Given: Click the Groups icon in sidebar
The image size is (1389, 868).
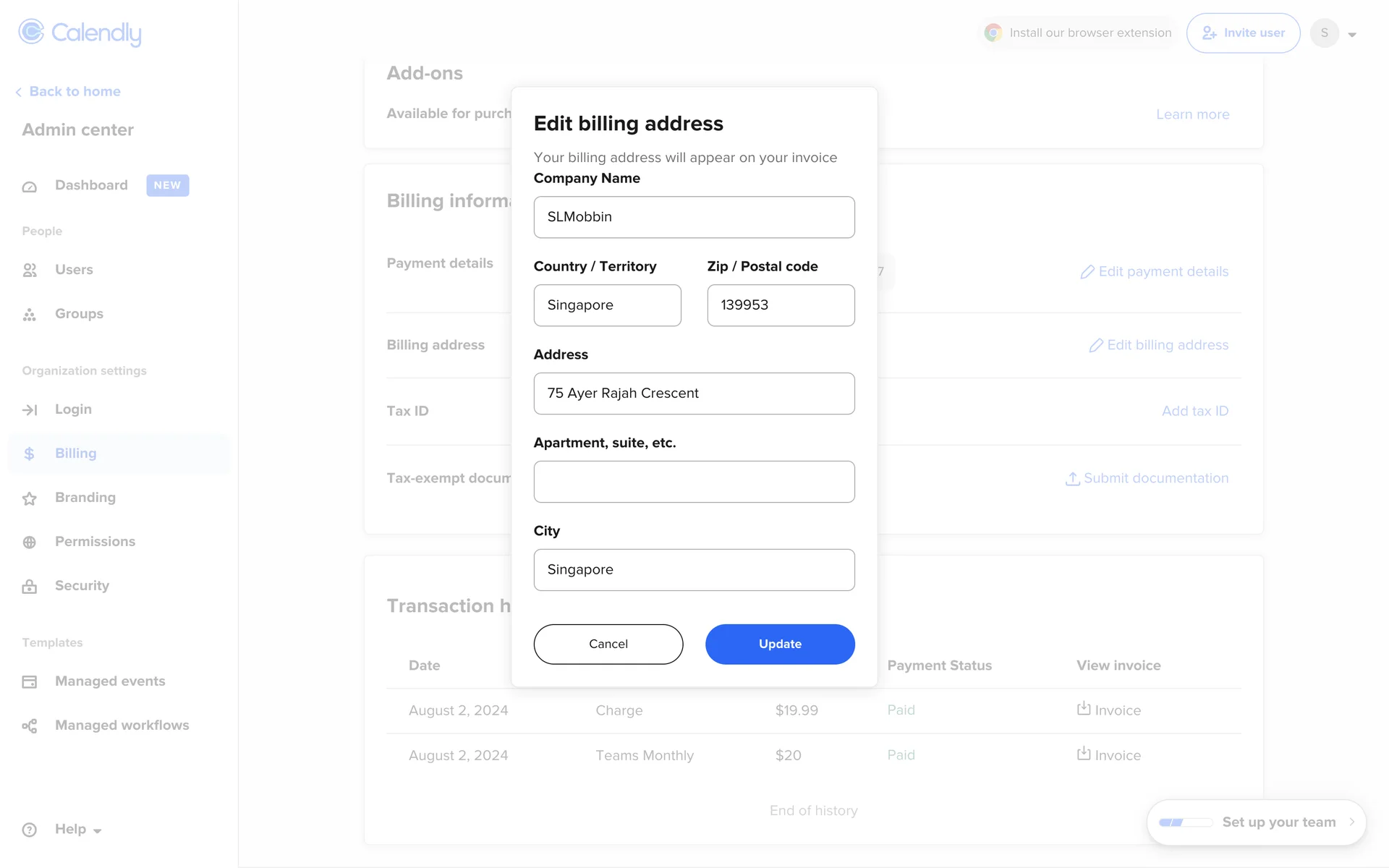Looking at the screenshot, I should pyautogui.click(x=30, y=315).
